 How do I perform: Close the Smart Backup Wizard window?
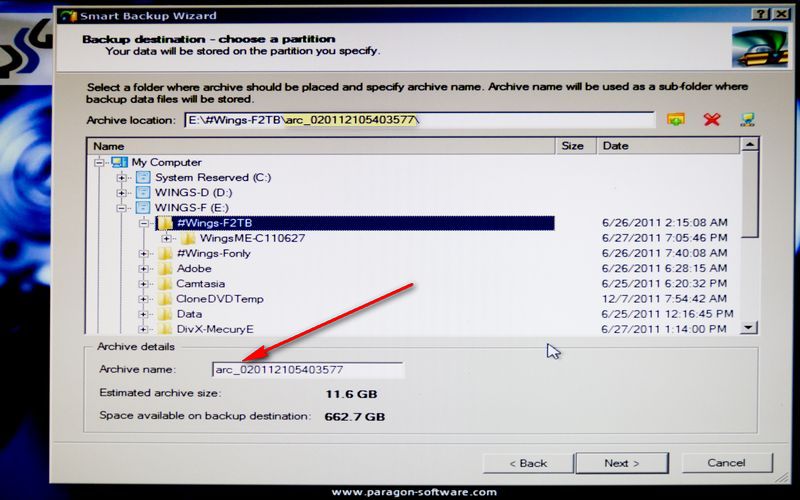pos(781,14)
